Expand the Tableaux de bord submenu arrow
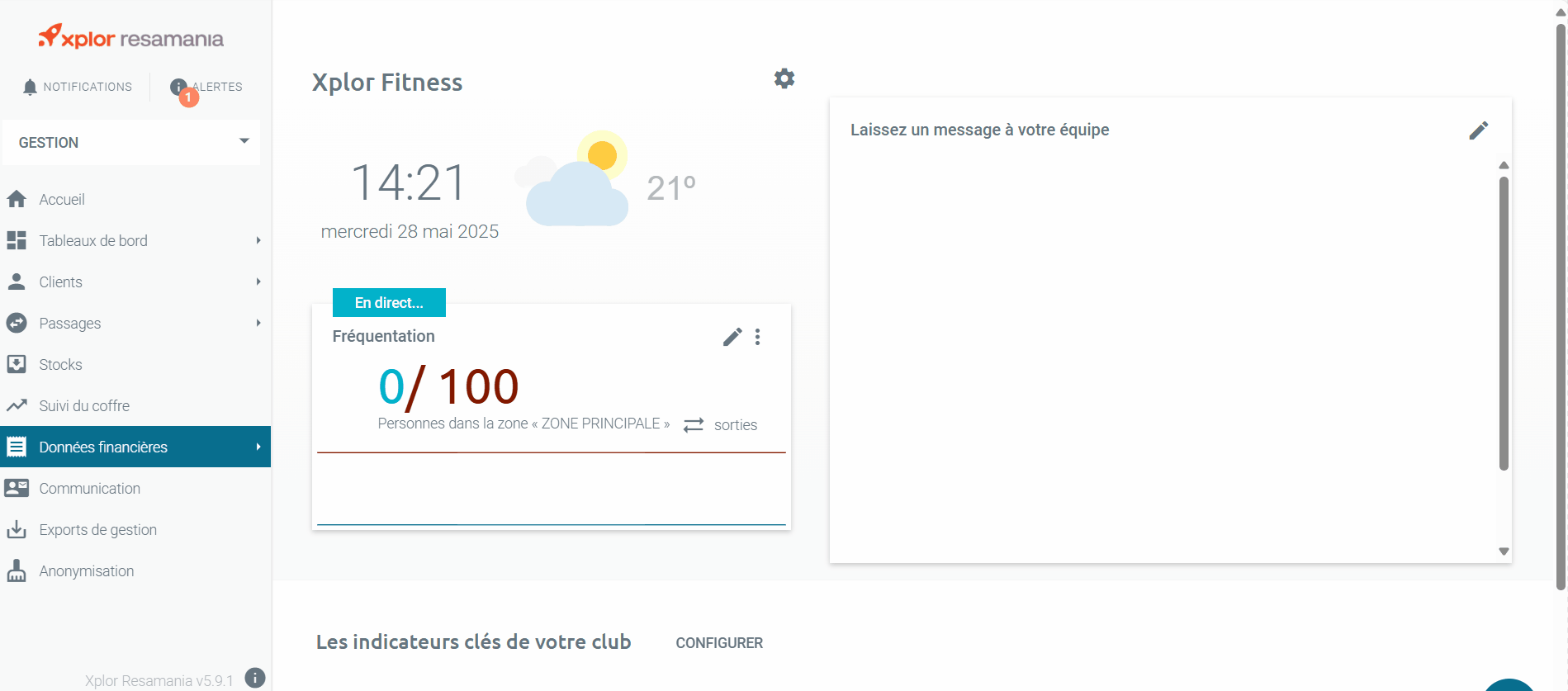 pyautogui.click(x=258, y=240)
